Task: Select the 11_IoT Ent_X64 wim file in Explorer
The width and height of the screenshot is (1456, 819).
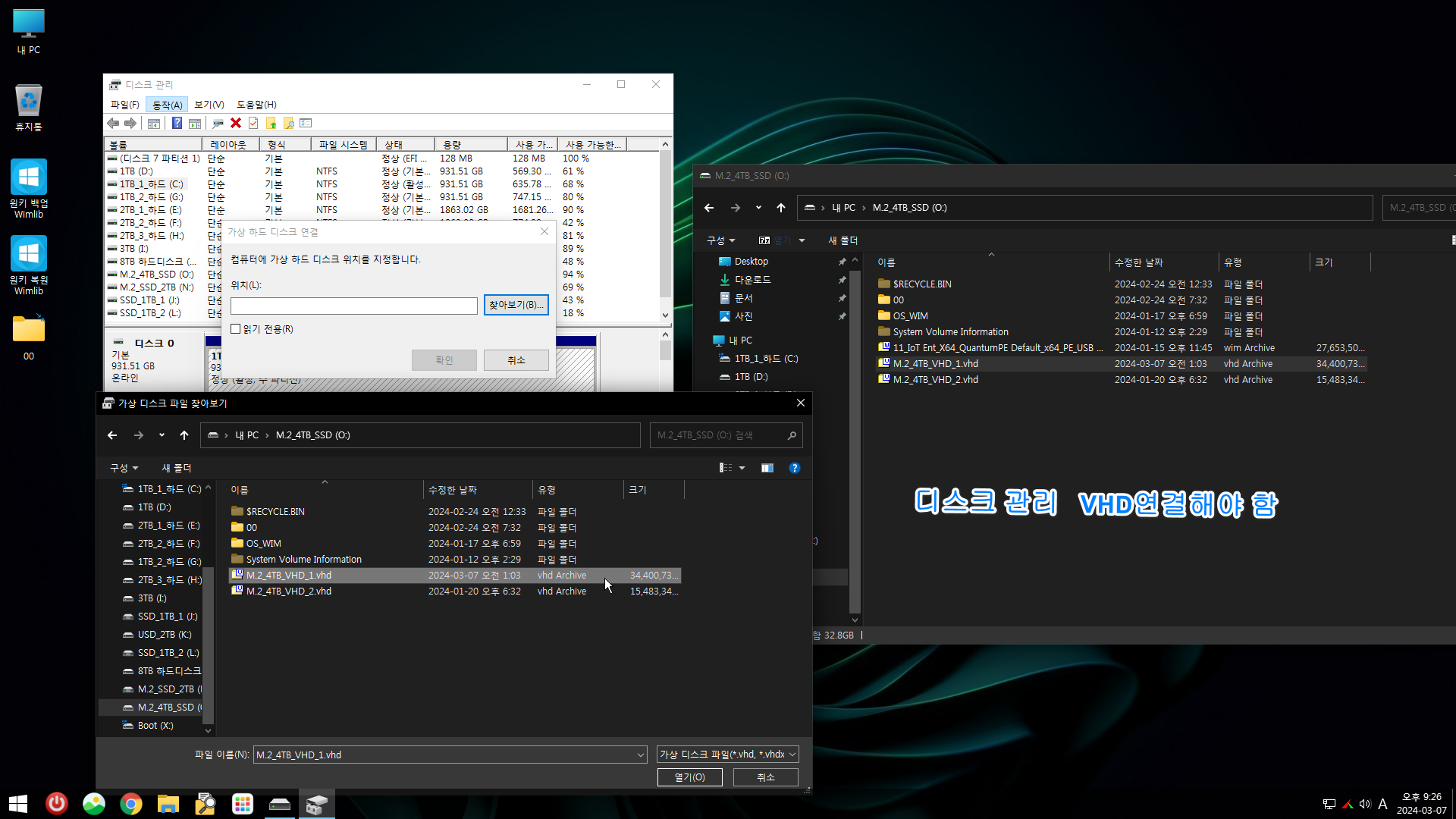Action: coord(1121,348)
